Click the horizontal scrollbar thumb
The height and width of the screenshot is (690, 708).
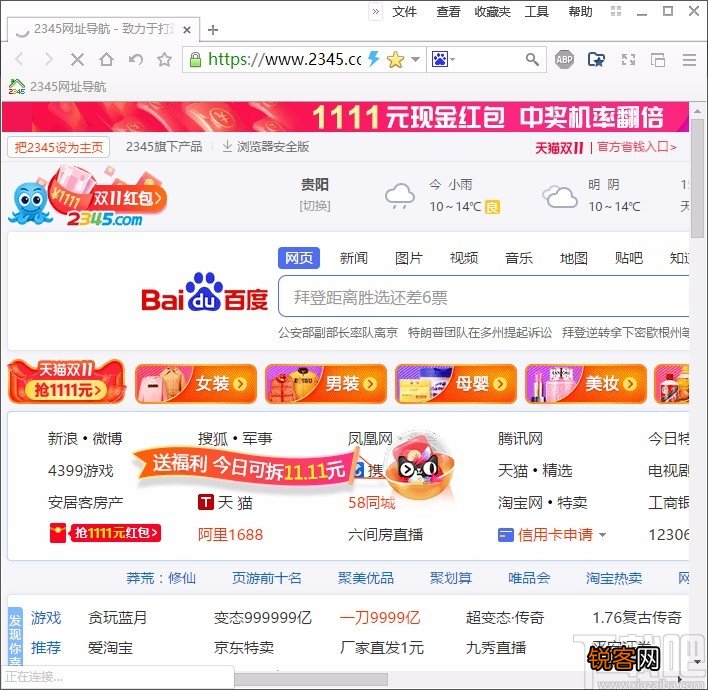click(x=311, y=679)
